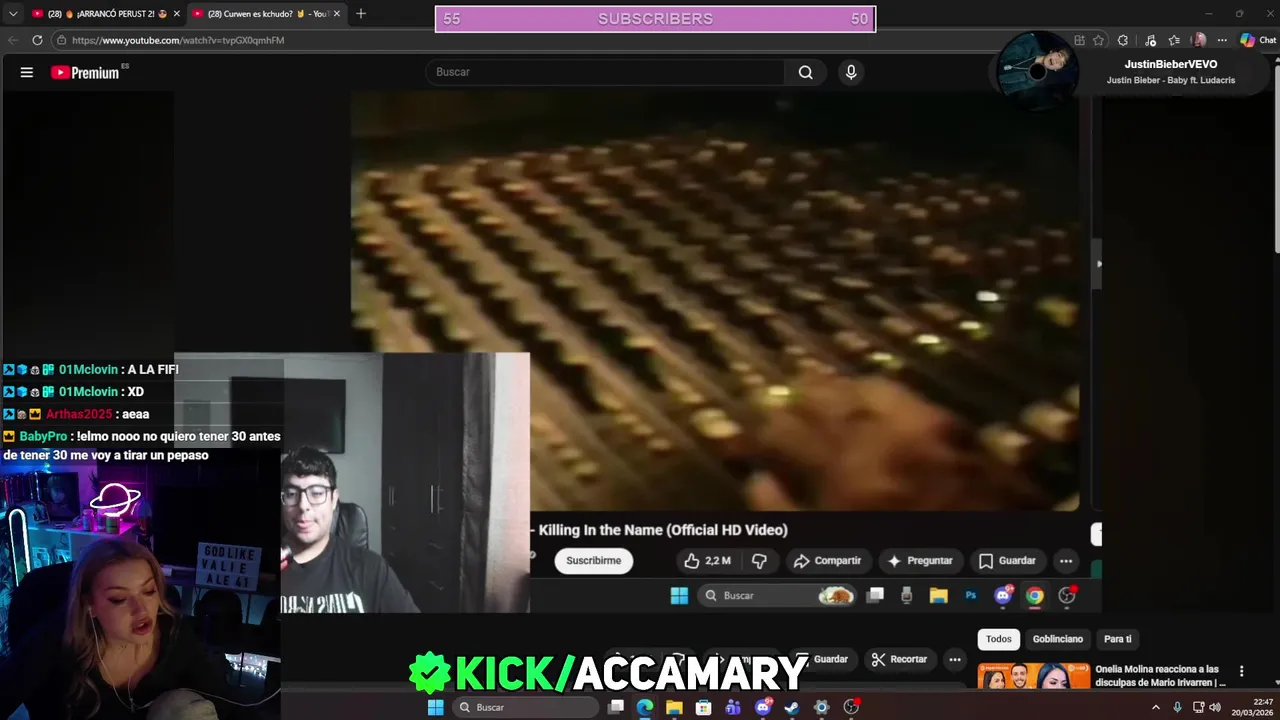Select the Todos filter chip

point(999,639)
